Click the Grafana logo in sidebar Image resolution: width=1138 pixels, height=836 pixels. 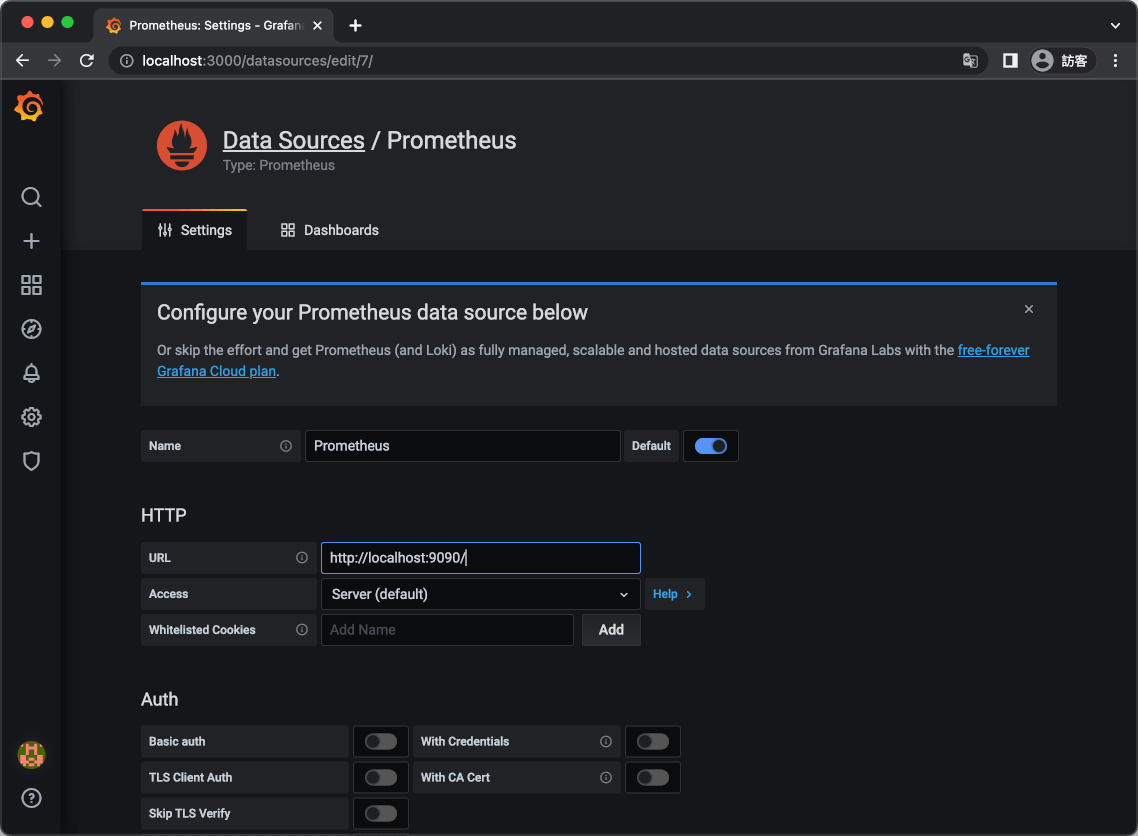(x=30, y=106)
